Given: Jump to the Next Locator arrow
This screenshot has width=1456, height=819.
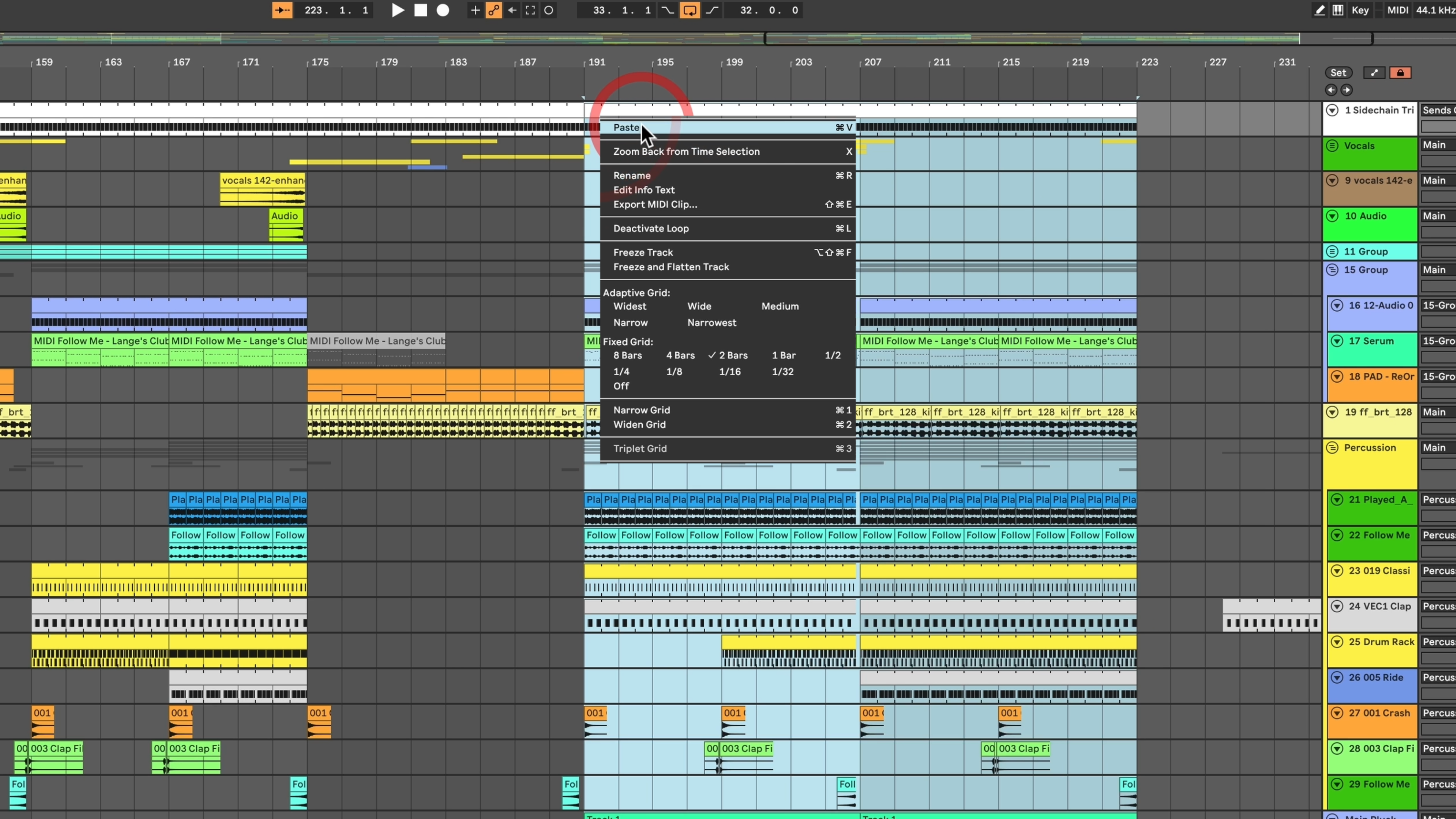Looking at the screenshot, I should pyautogui.click(x=1346, y=90).
